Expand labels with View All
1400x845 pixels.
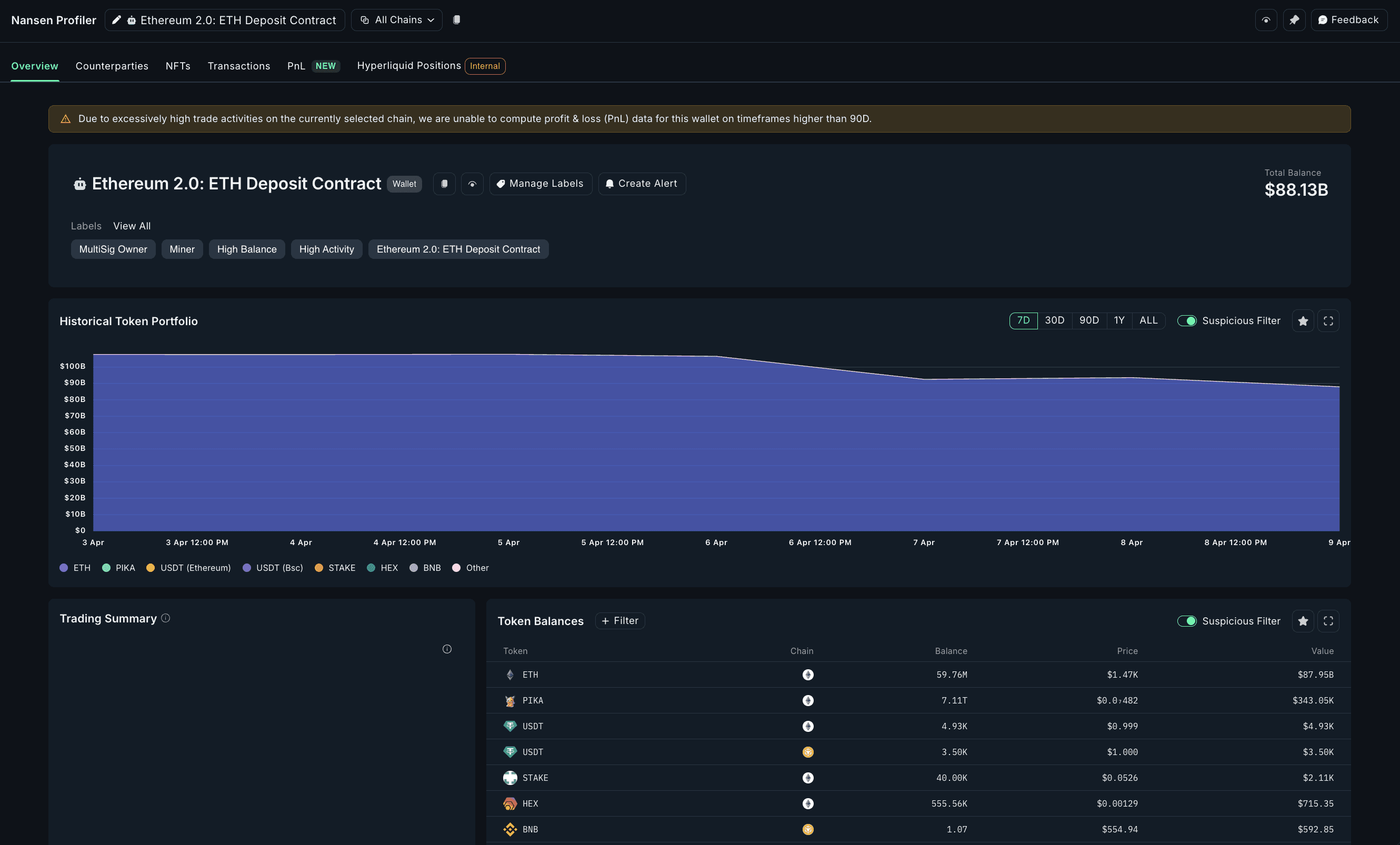[x=132, y=226]
